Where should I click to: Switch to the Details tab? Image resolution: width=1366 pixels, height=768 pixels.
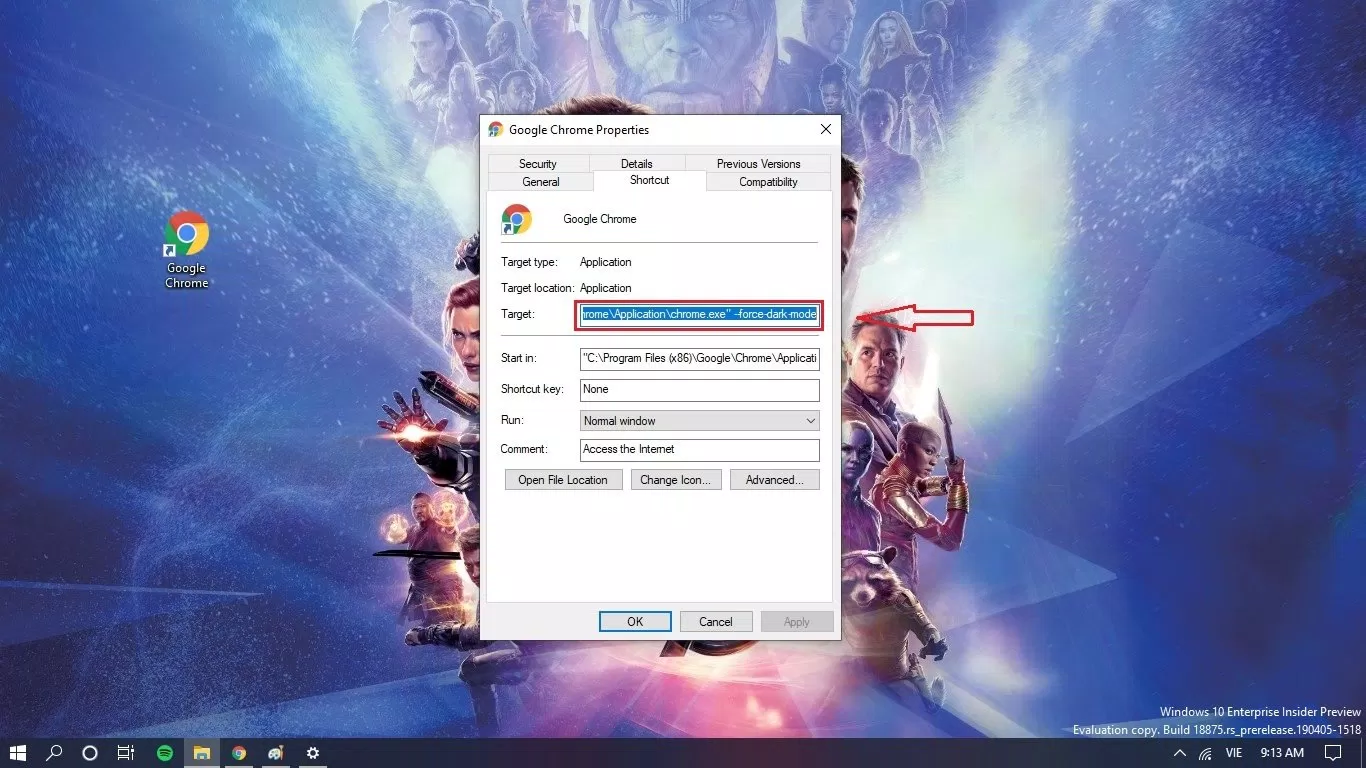coord(636,164)
